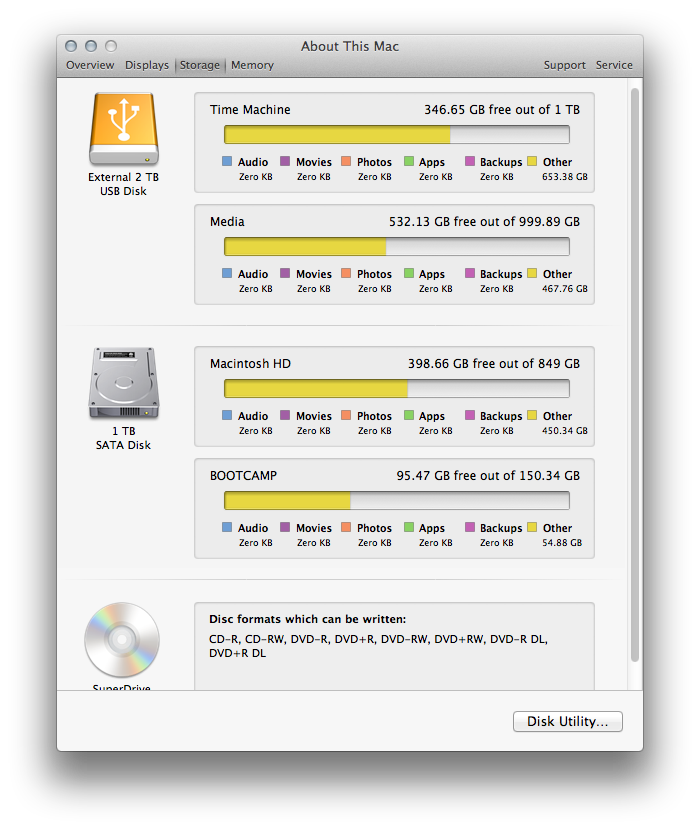Click the magenta Backups swatch under Macintosh HD

(x=470, y=415)
